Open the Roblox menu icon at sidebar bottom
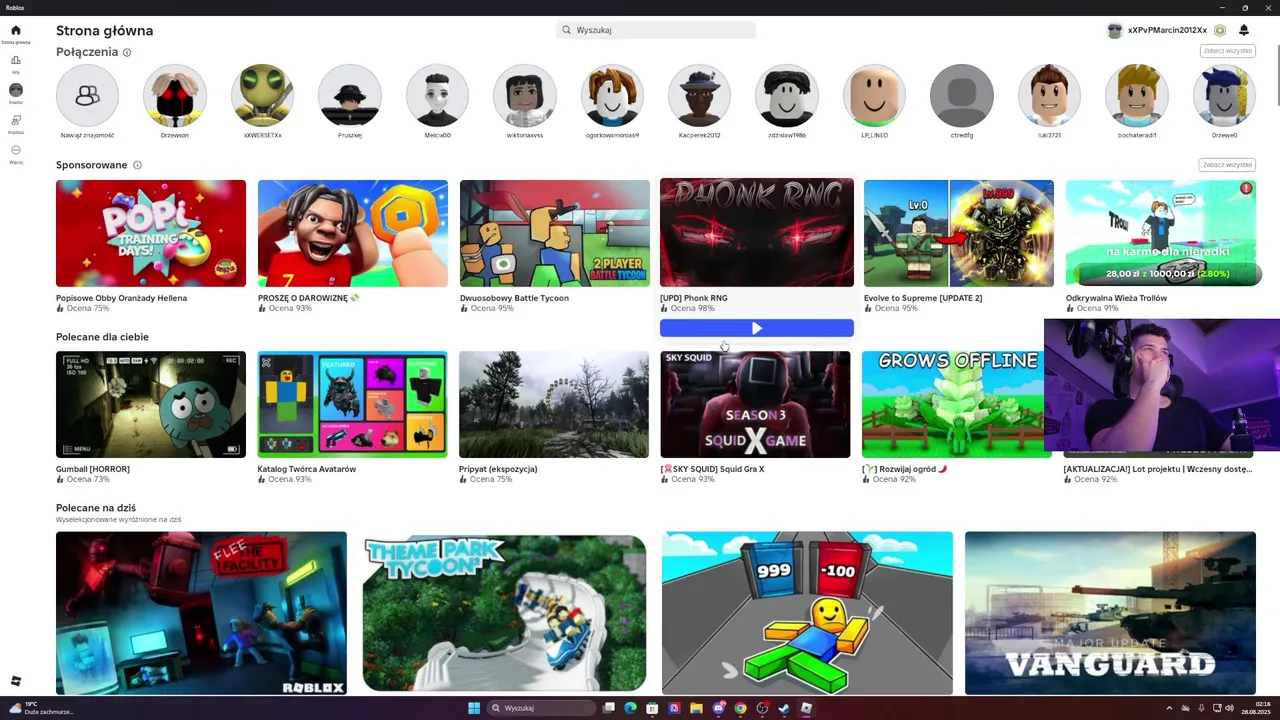The height and width of the screenshot is (720, 1280). pos(15,681)
